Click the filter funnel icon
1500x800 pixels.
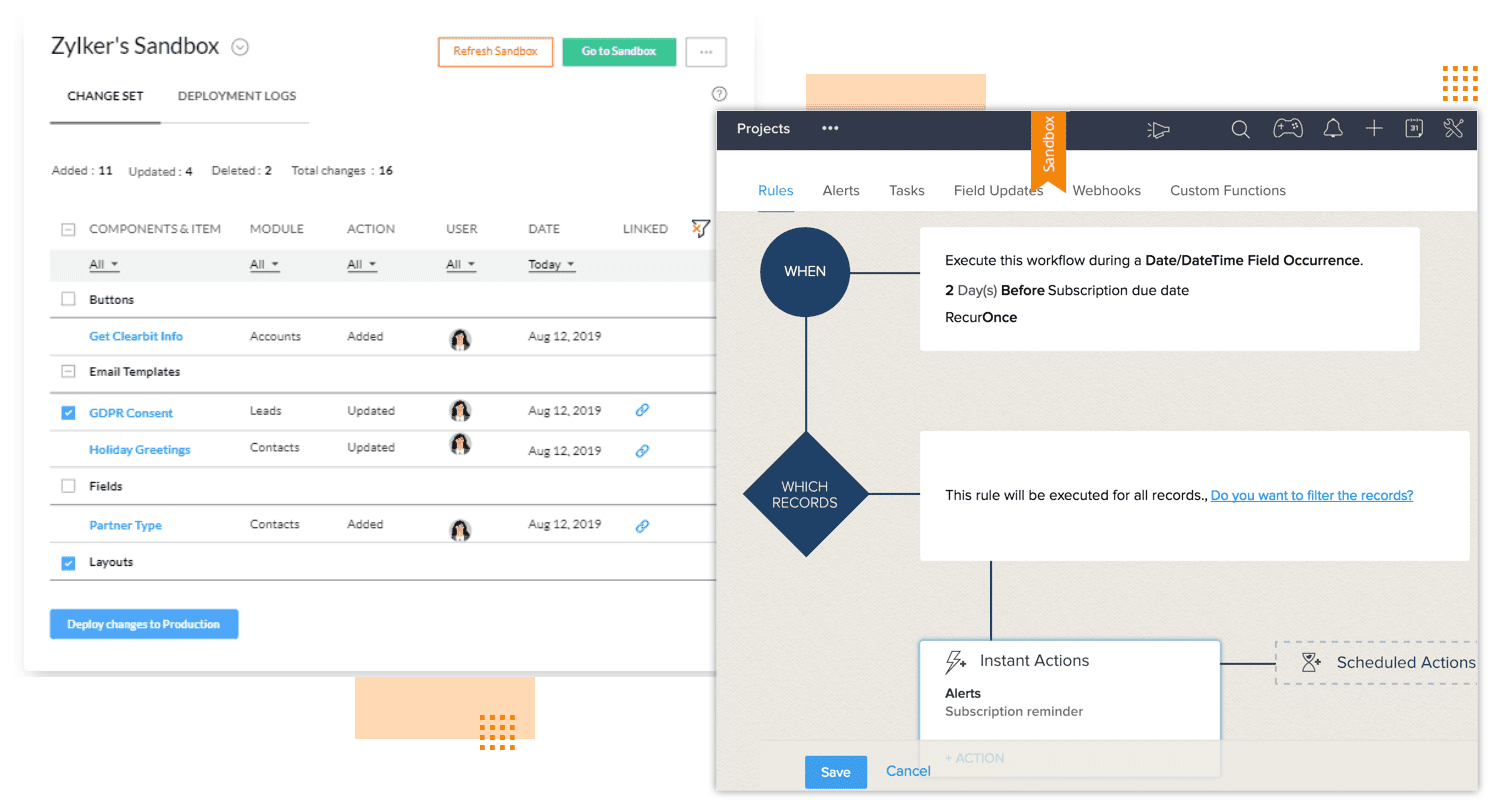coord(701,229)
